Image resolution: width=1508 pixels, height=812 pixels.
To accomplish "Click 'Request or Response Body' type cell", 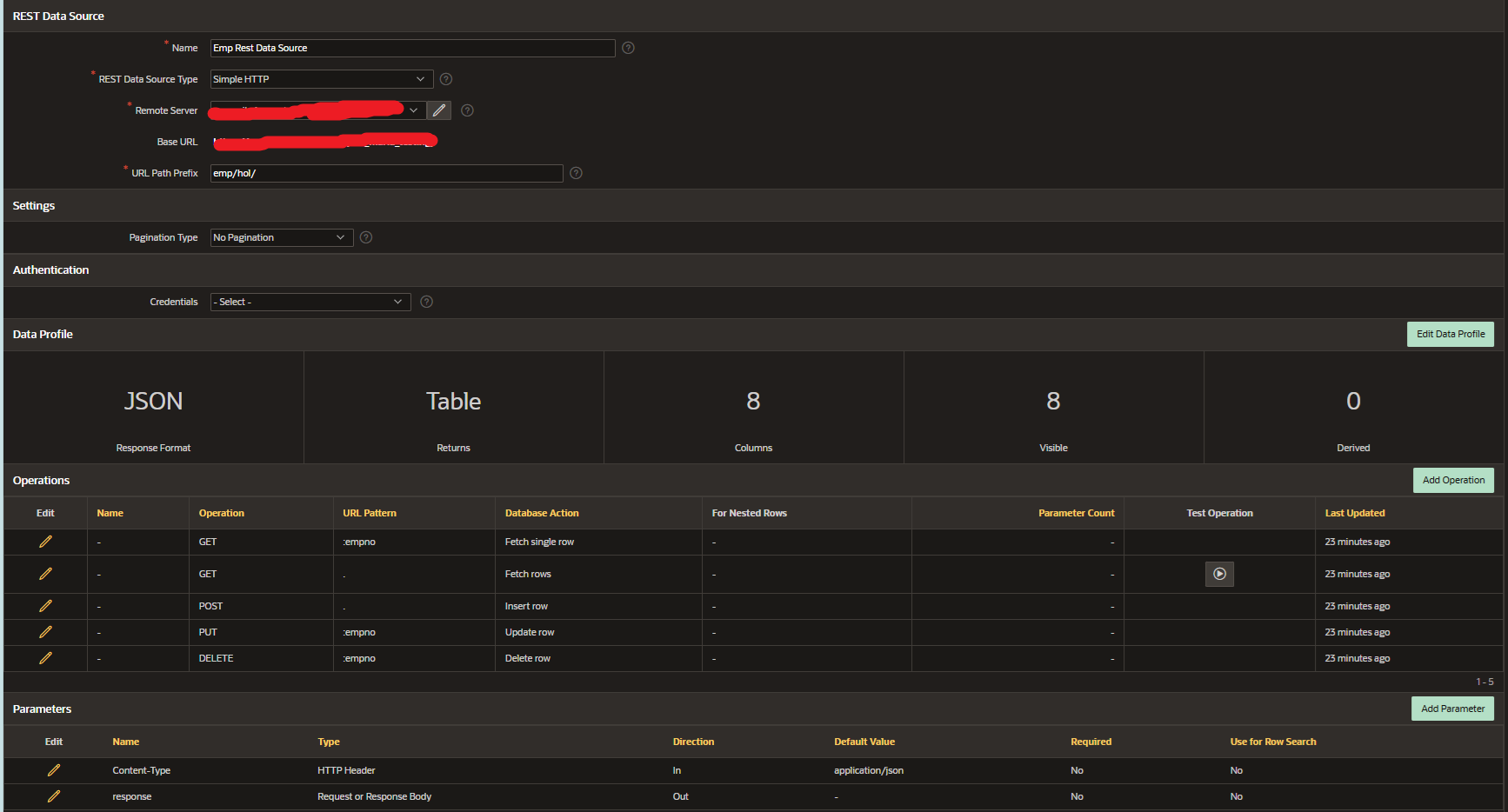I will point(374,796).
